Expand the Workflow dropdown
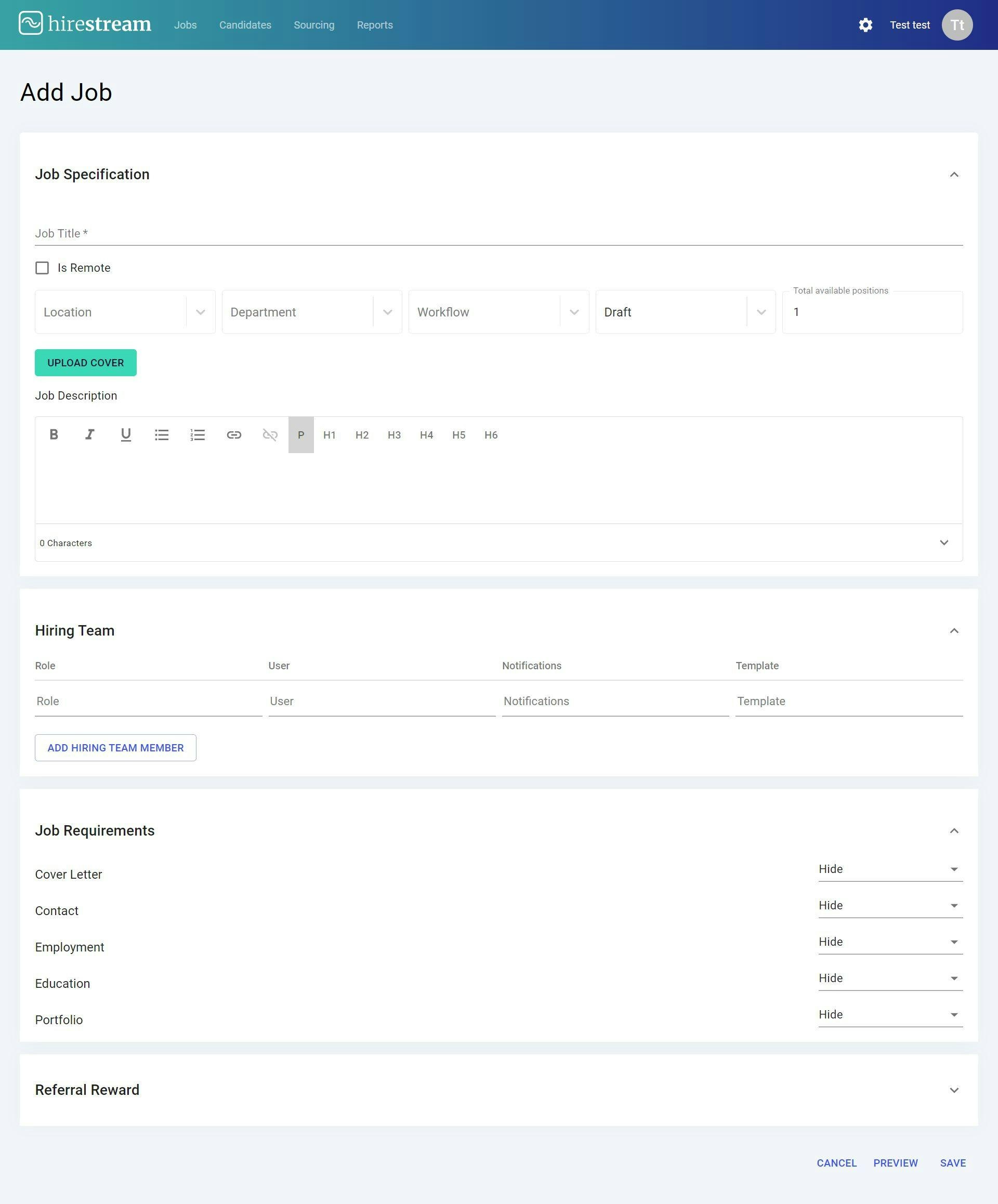 (x=575, y=312)
